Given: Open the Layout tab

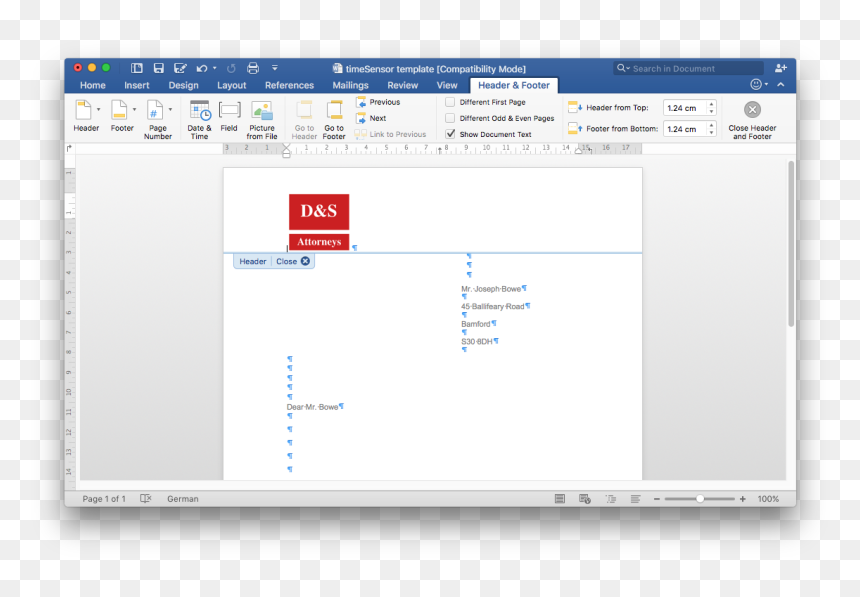Looking at the screenshot, I should [x=231, y=85].
